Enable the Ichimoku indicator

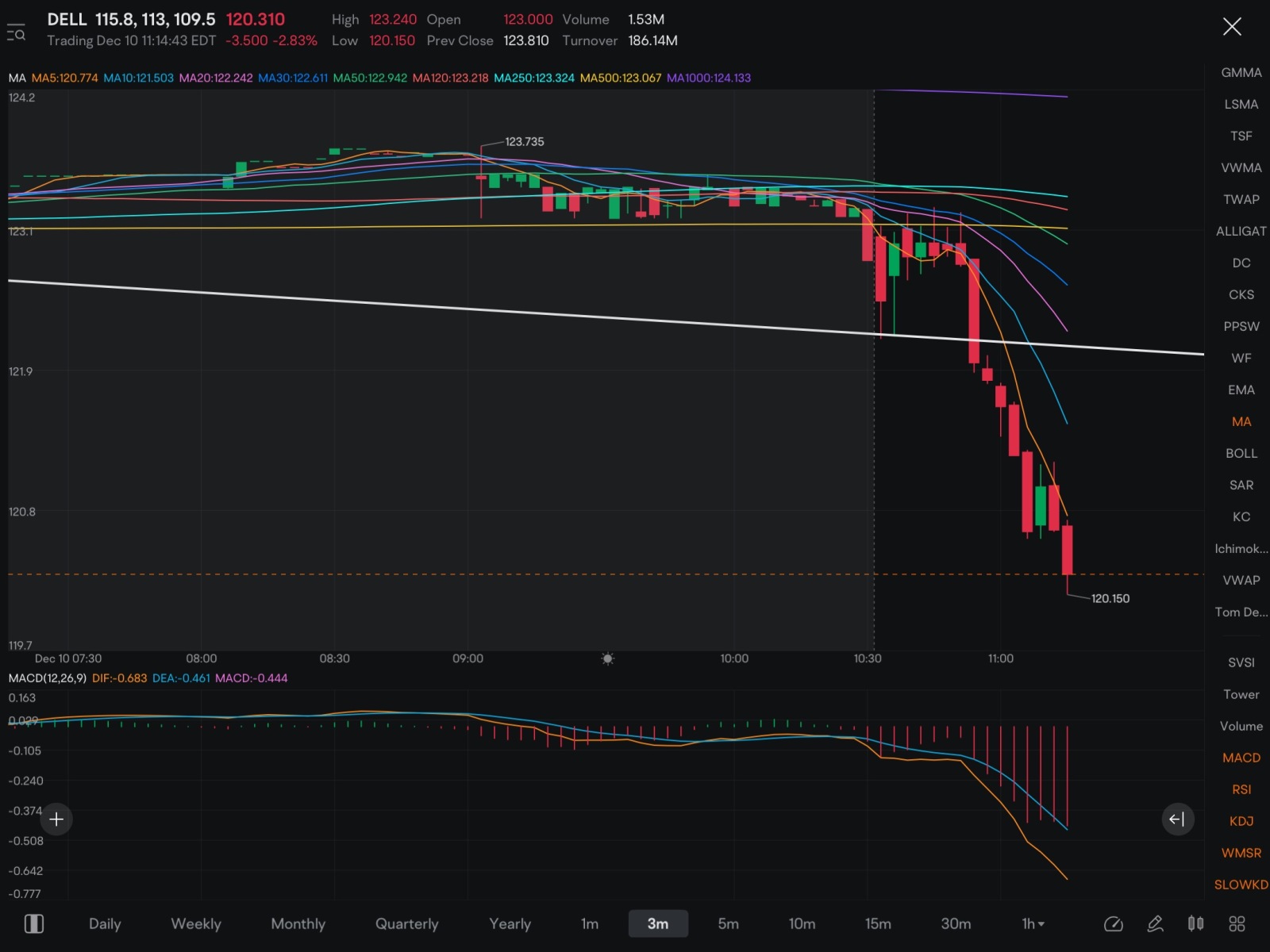(1241, 548)
